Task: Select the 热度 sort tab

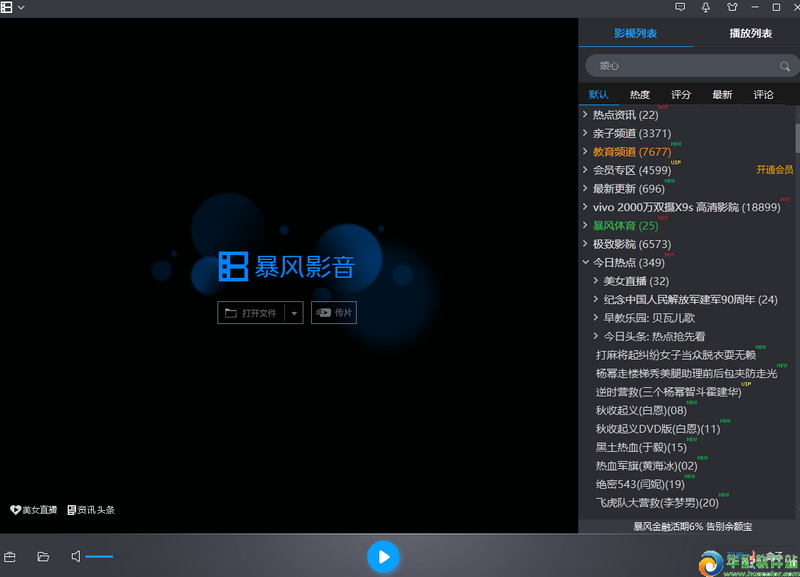Action: point(639,94)
